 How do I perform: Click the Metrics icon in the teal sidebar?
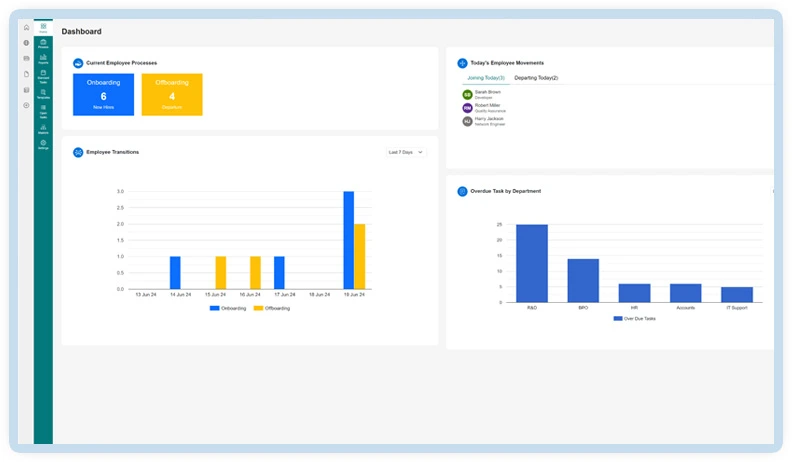click(43, 127)
